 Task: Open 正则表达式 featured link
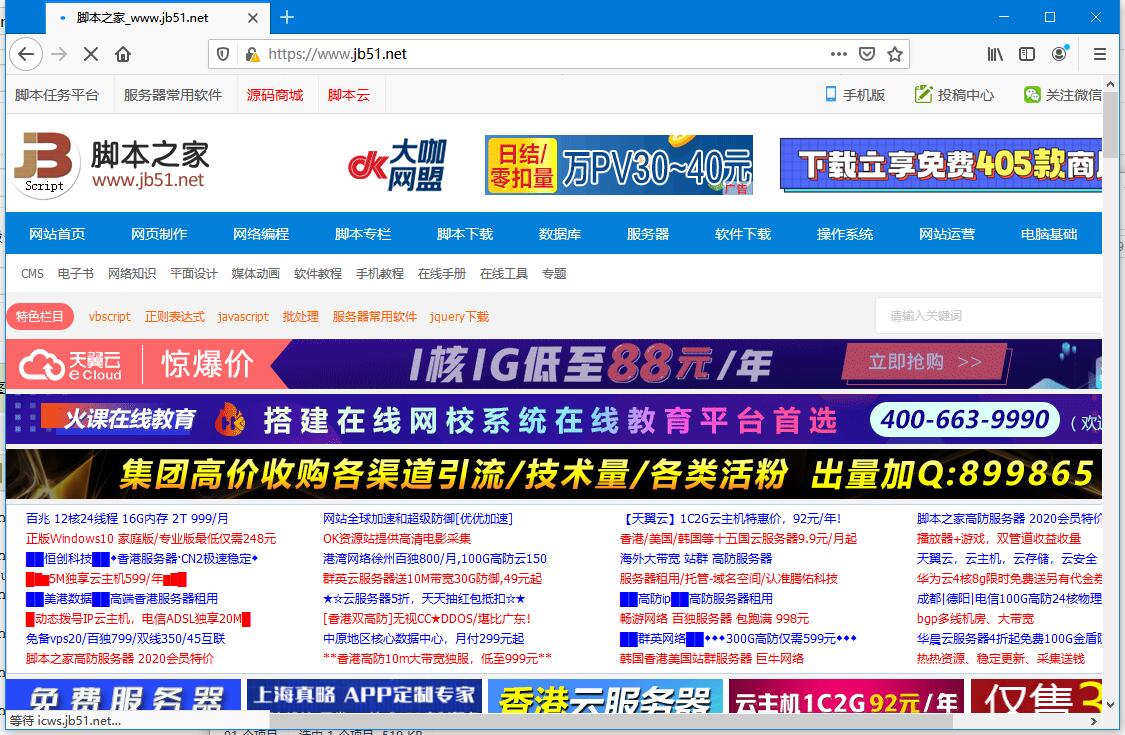[x=174, y=317]
